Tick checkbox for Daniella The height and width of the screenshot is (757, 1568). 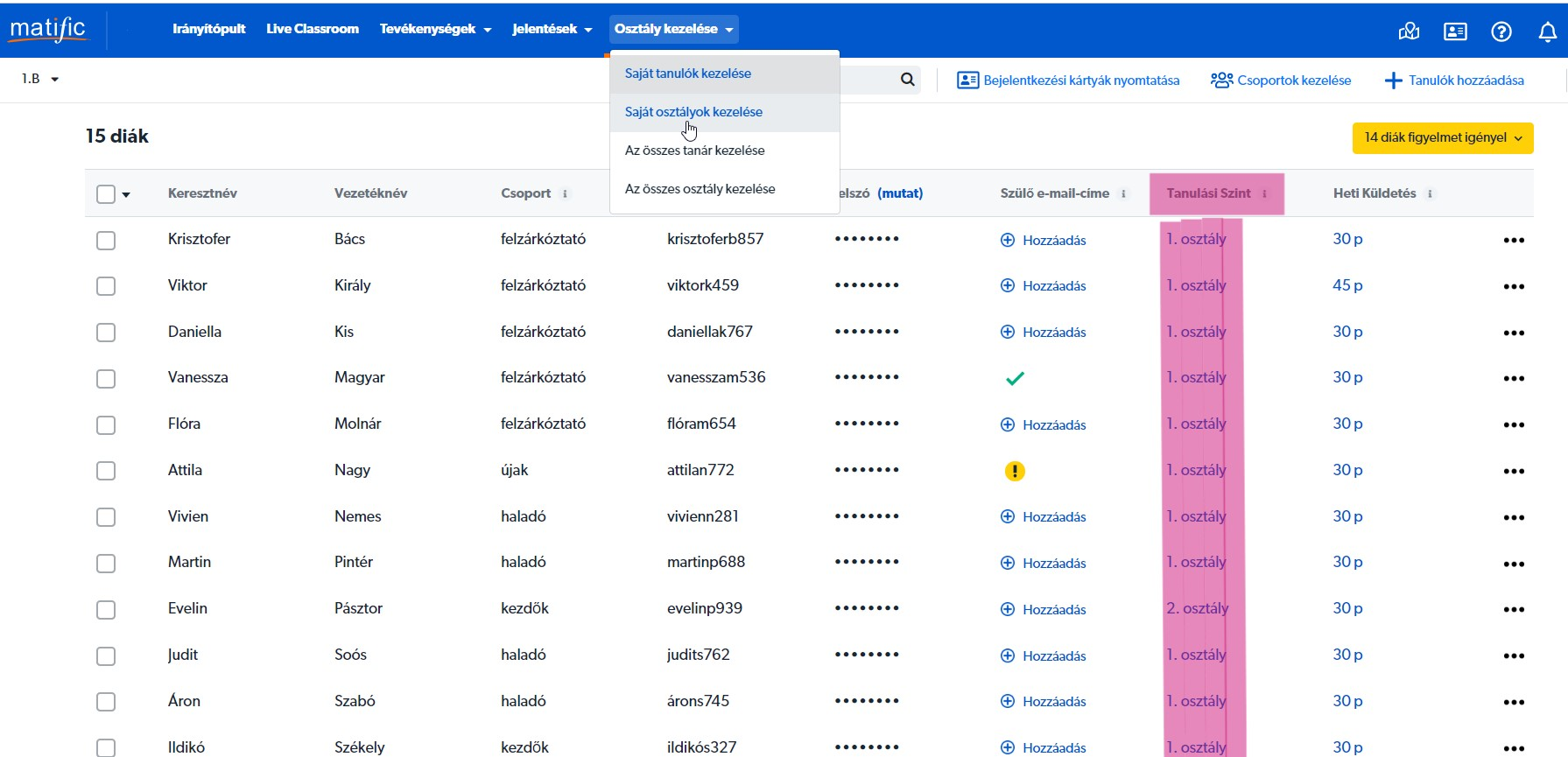tap(106, 333)
